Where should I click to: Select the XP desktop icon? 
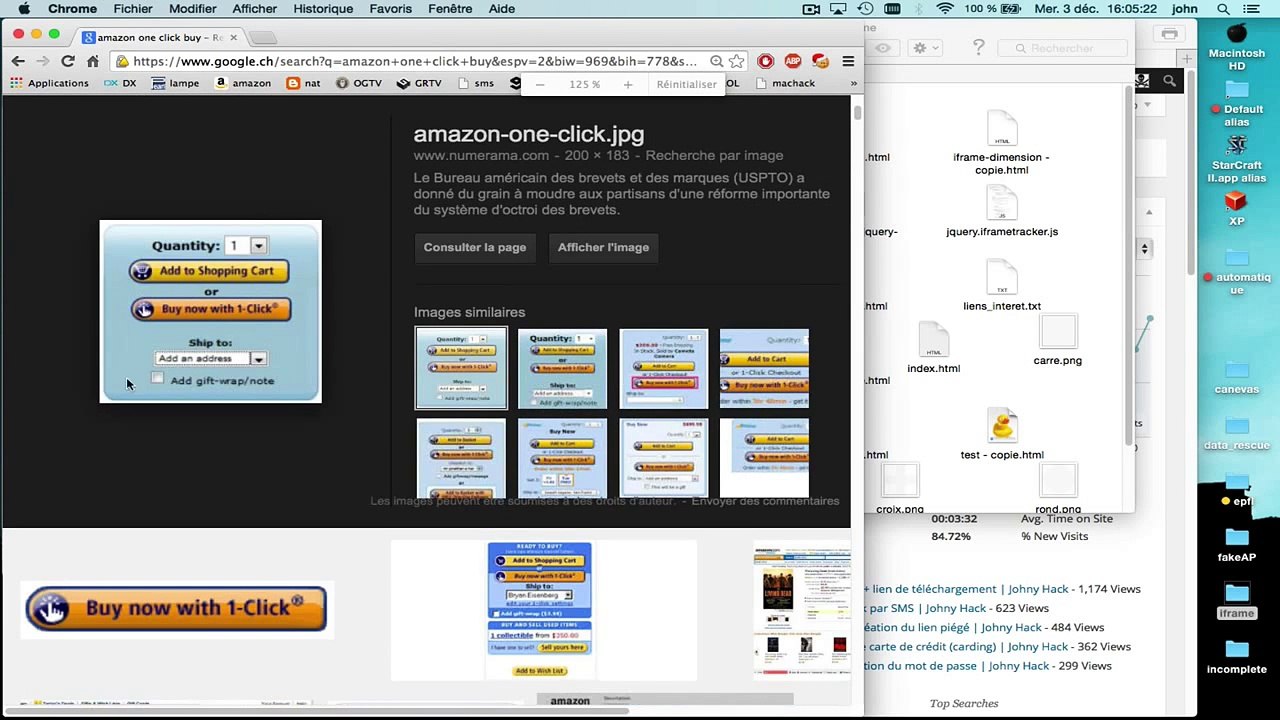point(1237,208)
